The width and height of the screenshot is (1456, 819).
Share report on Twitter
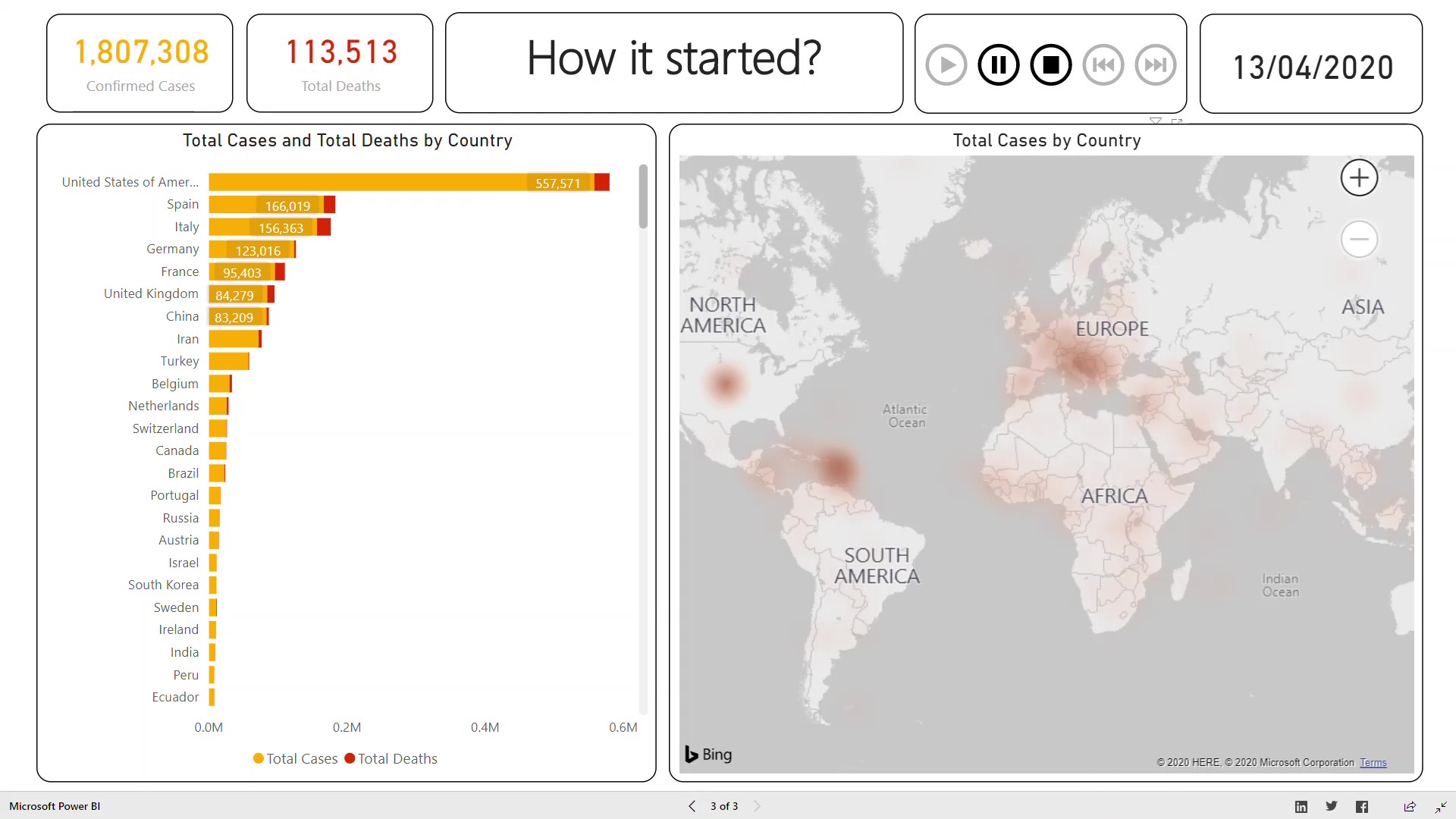point(1332,806)
